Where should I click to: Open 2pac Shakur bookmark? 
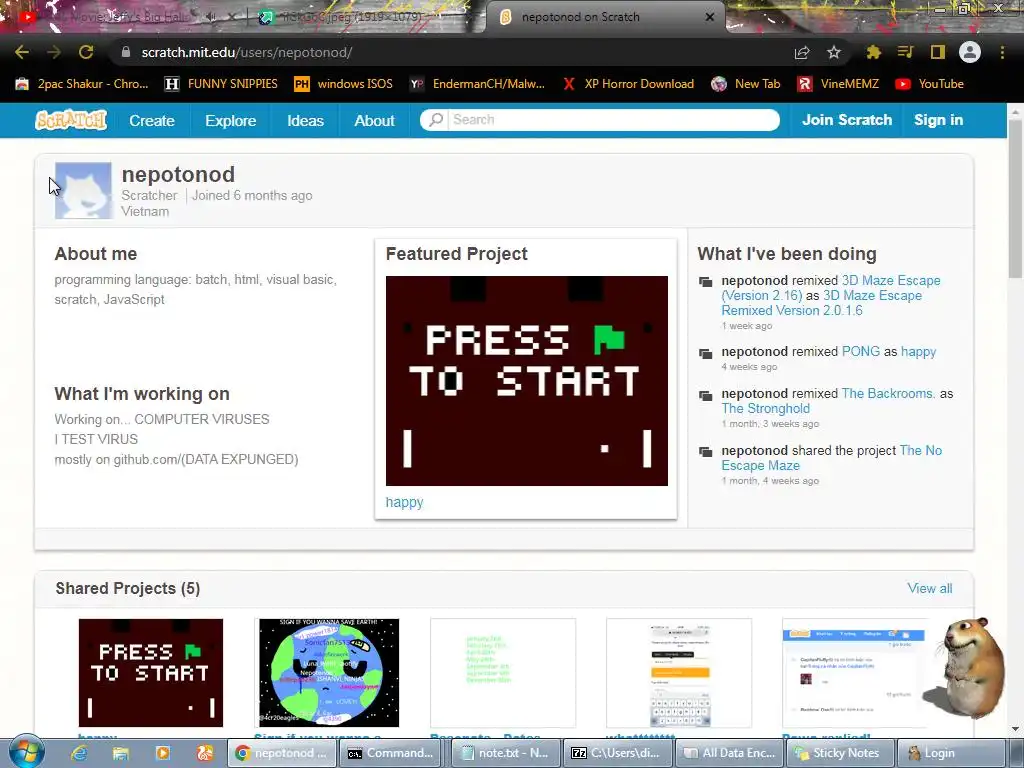point(82,84)
